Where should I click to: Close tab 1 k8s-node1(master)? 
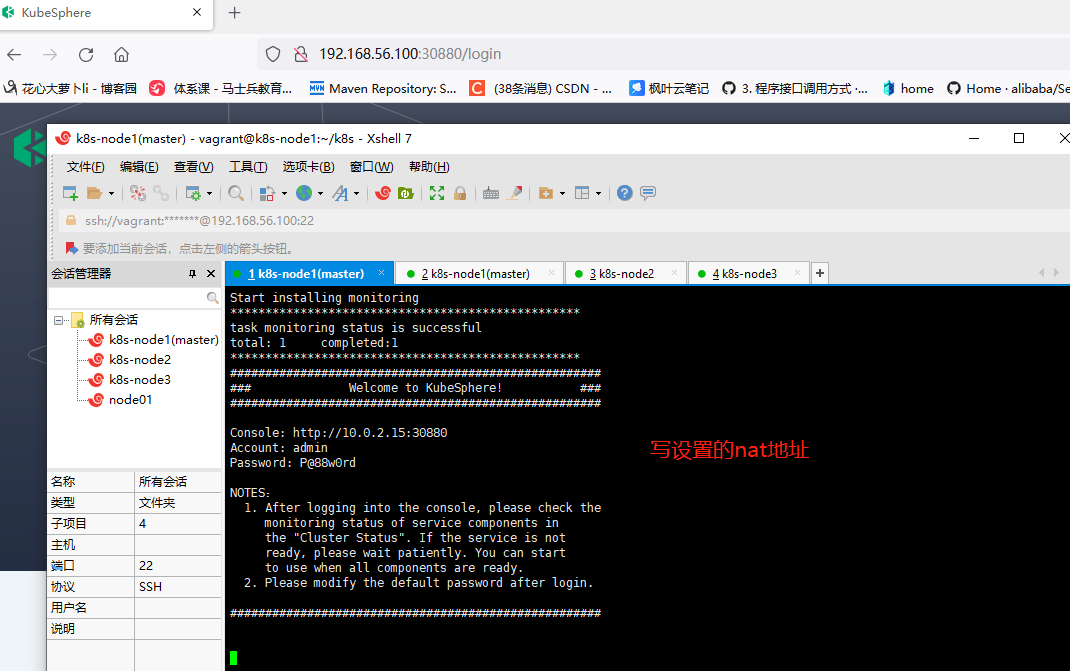(x=381, y=273)
